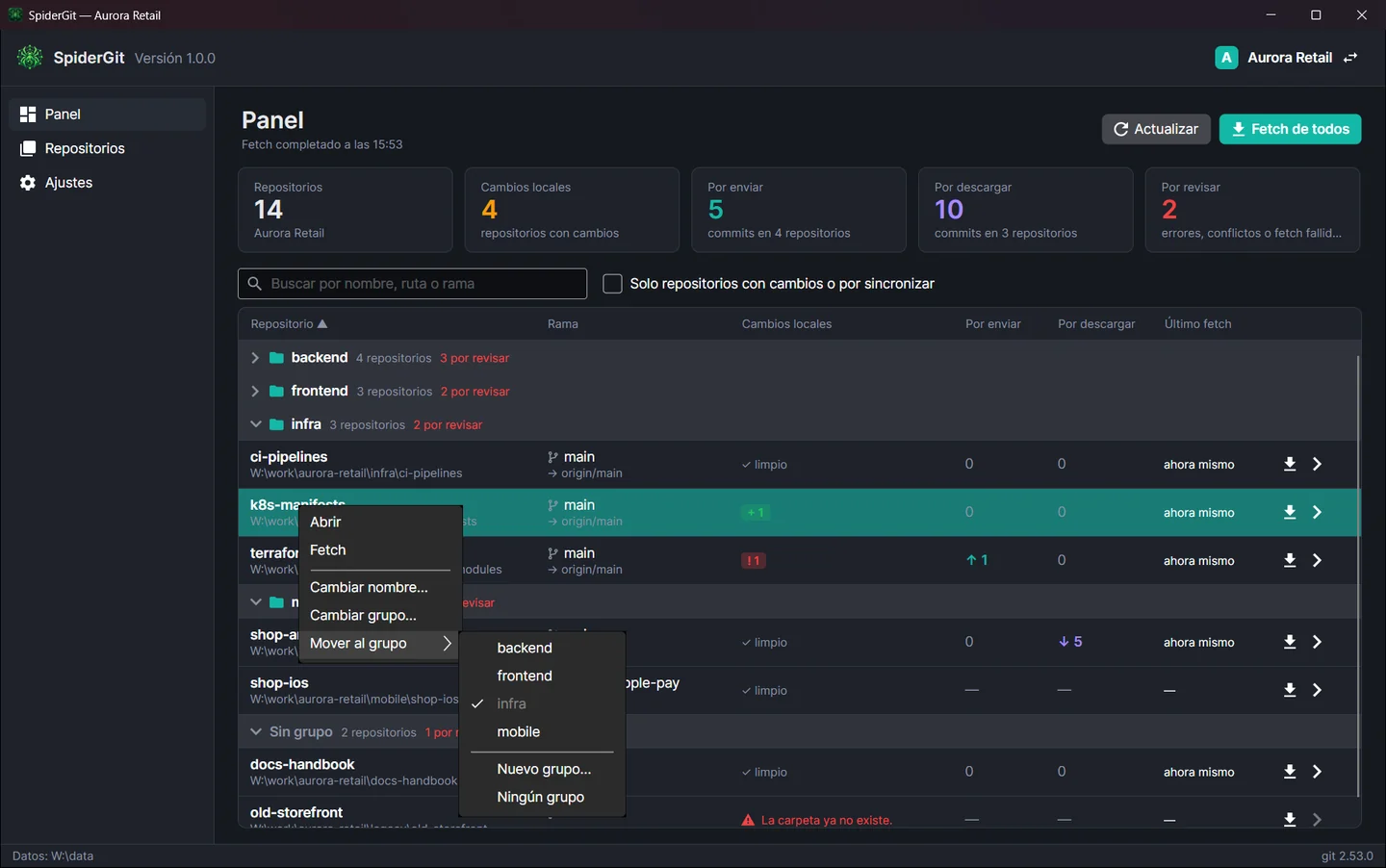
Task: Fetch the k8s-manifests repository via its download icon
Action: pos(1290,512)
